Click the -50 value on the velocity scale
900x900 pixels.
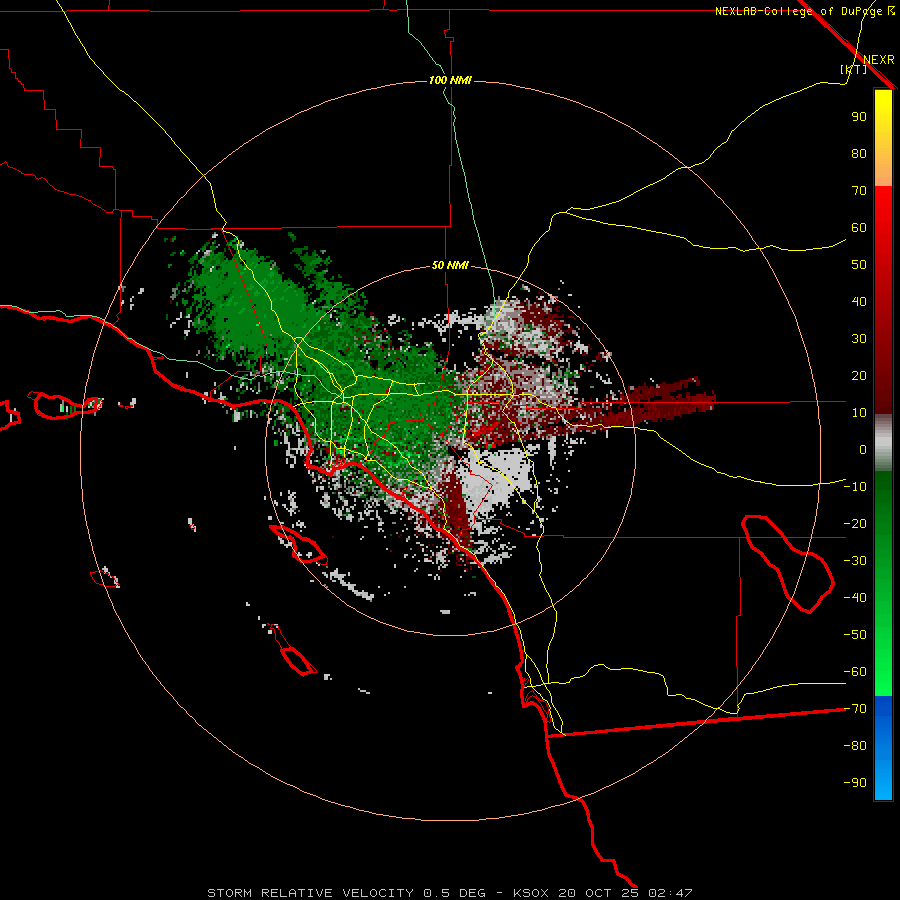[855, 635]
